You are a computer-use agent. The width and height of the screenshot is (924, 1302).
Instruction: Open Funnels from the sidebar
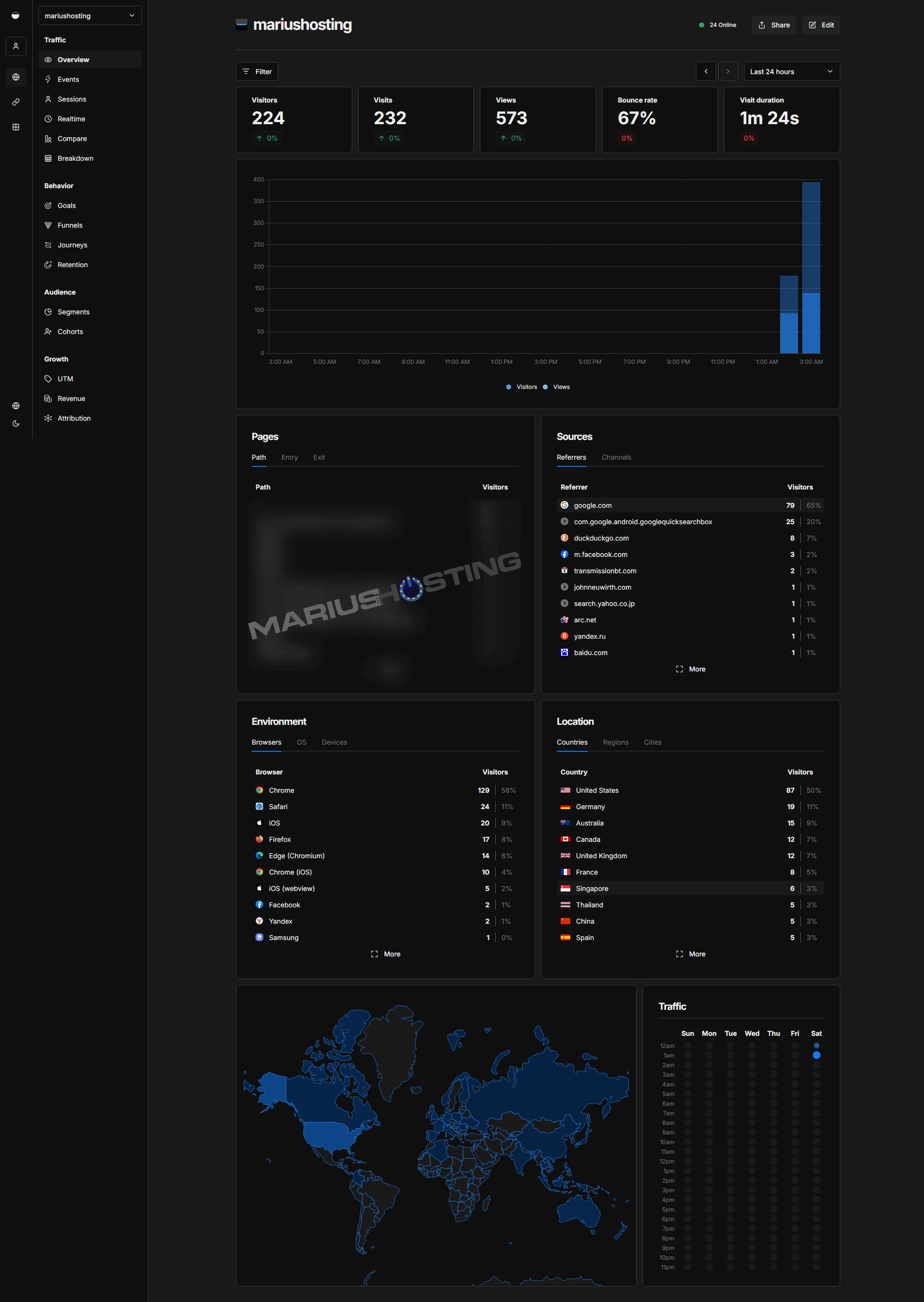[x=69, y=225]
